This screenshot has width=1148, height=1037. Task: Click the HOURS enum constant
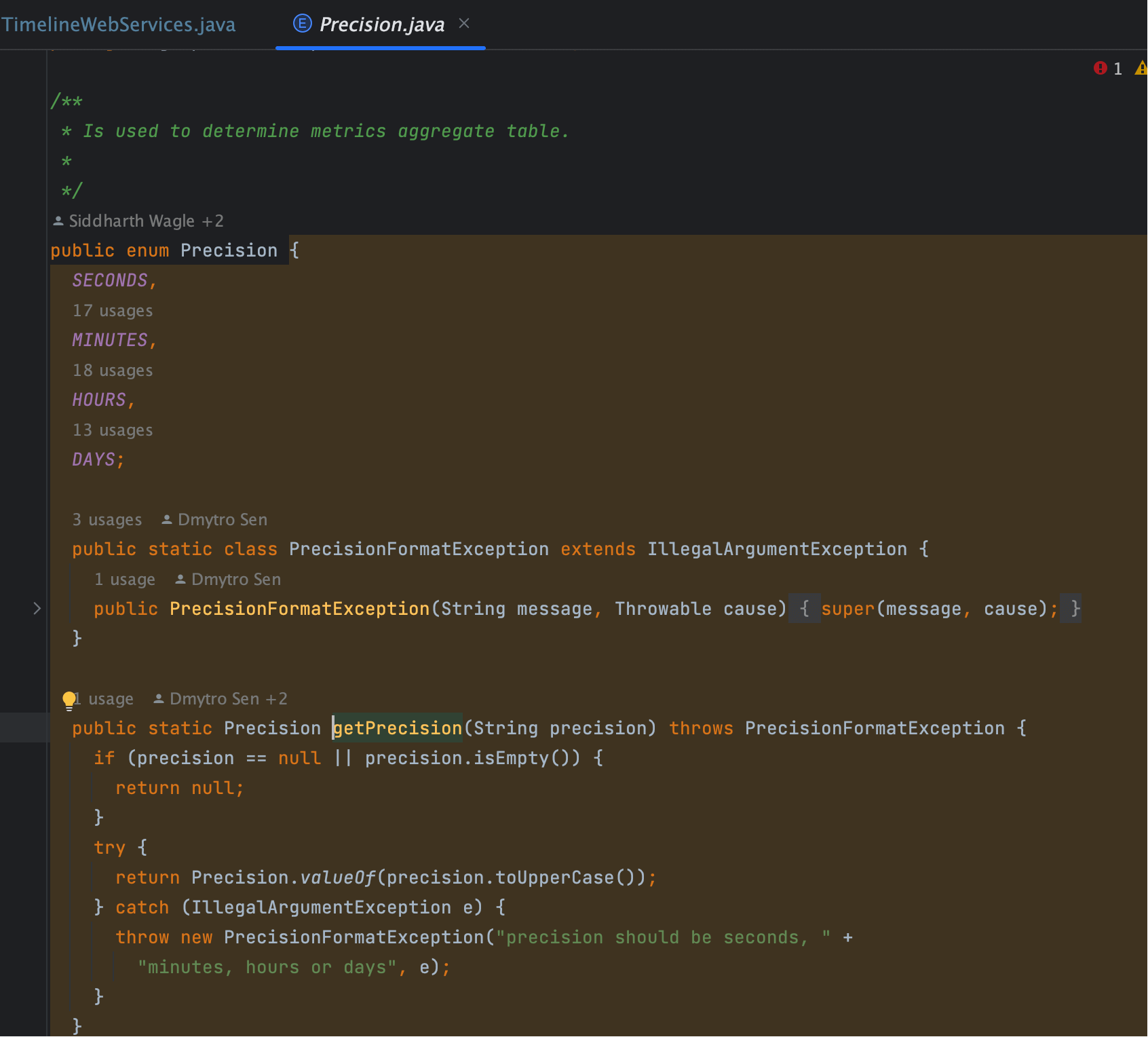99,400
